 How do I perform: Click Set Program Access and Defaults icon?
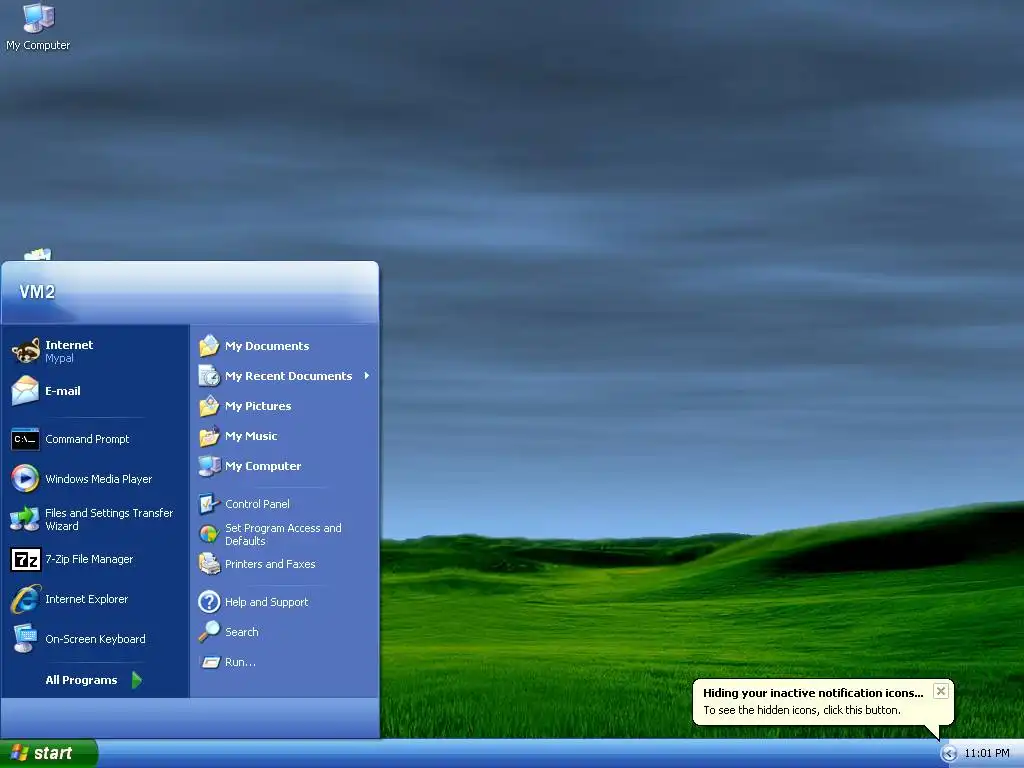click(209, 534)
